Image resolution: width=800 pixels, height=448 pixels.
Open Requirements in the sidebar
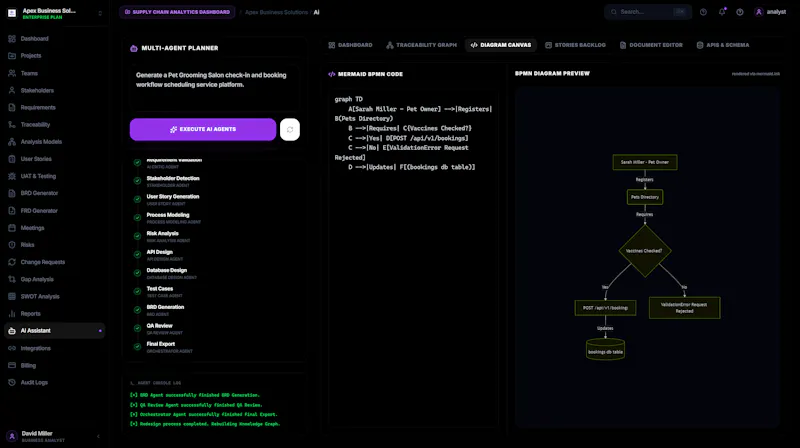(54, 108)
